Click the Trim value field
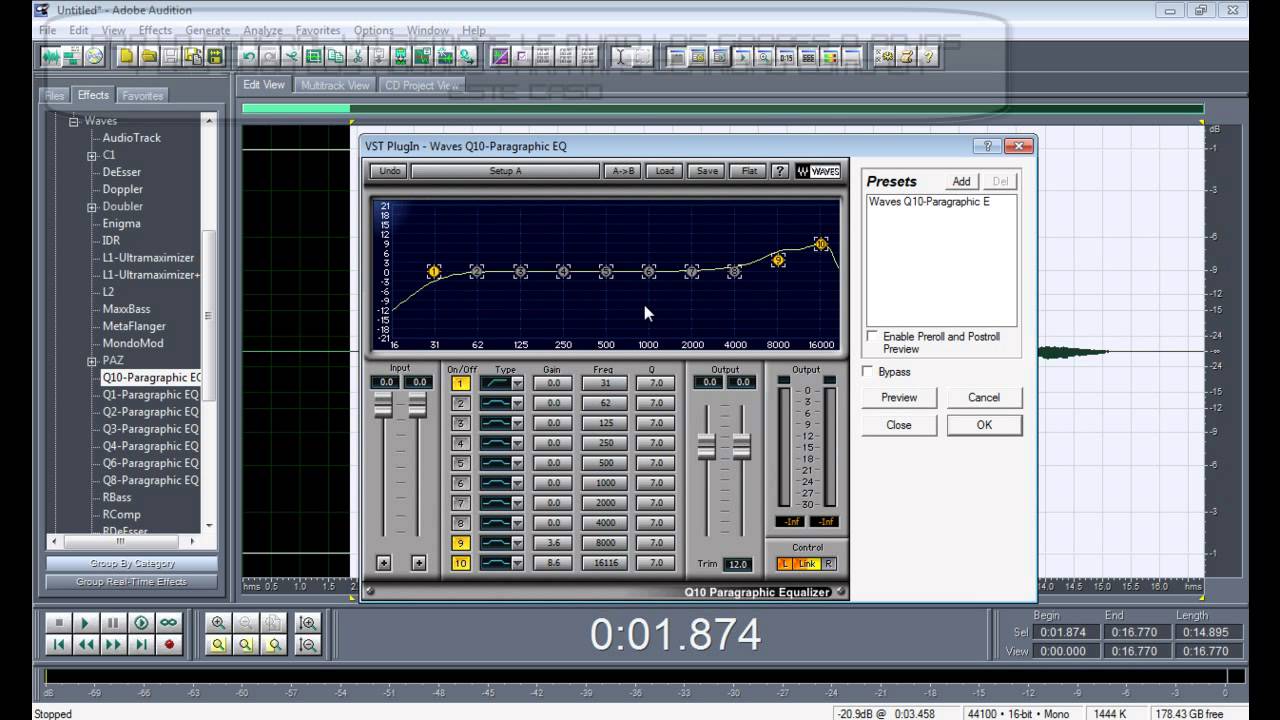The width and height of the screenshot is (1280, 720). (x=737, y=564)
